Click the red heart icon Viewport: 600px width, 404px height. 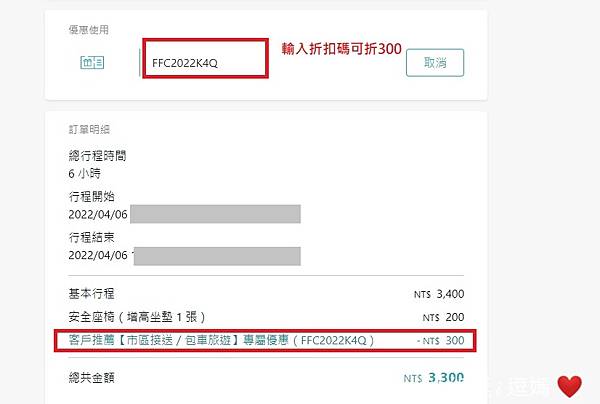(569, 386)
